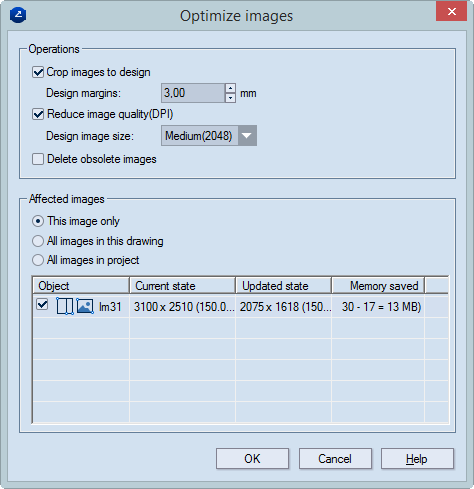474x489 pixels.
Task: Click the picture icon next to Im31
Action: [x=85, y=306]
